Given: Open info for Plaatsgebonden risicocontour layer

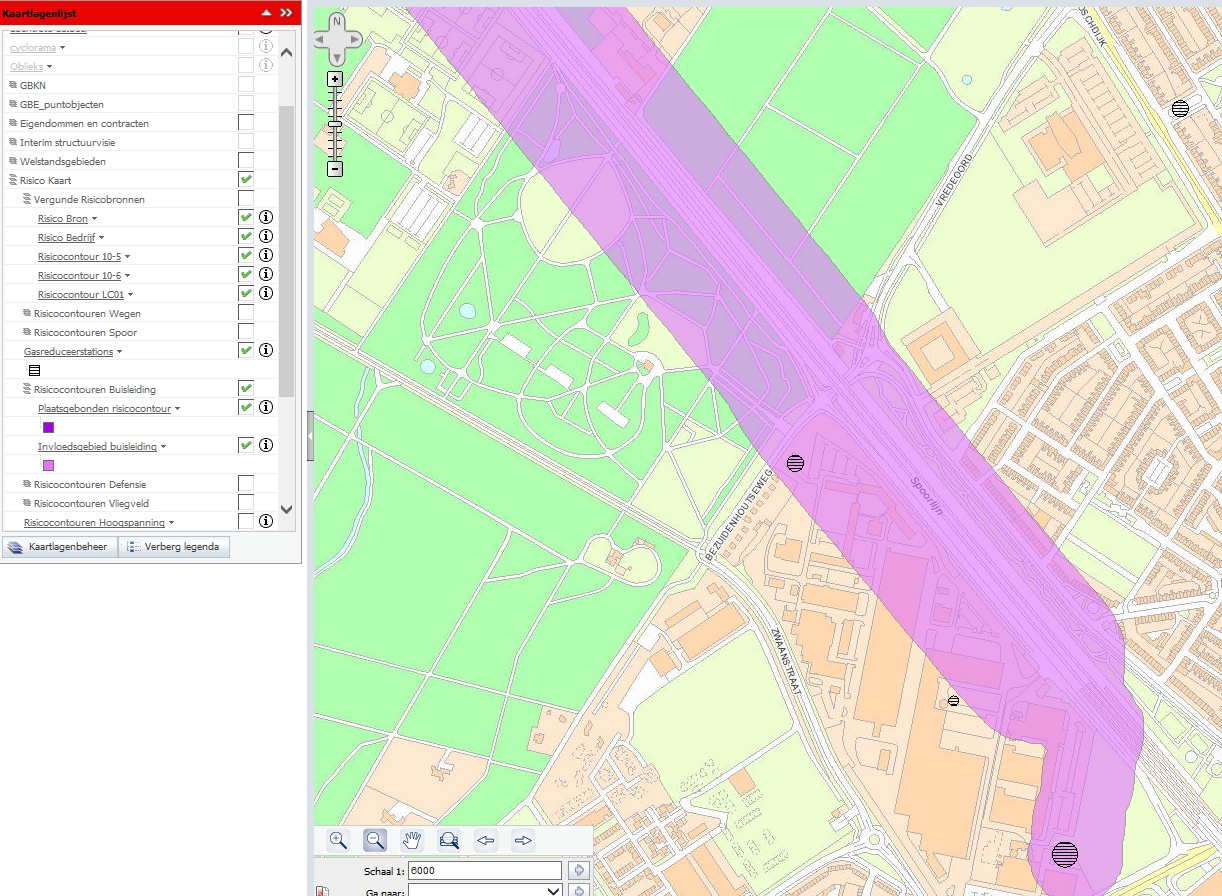Looking at the screenshot, I should (266, 407).
